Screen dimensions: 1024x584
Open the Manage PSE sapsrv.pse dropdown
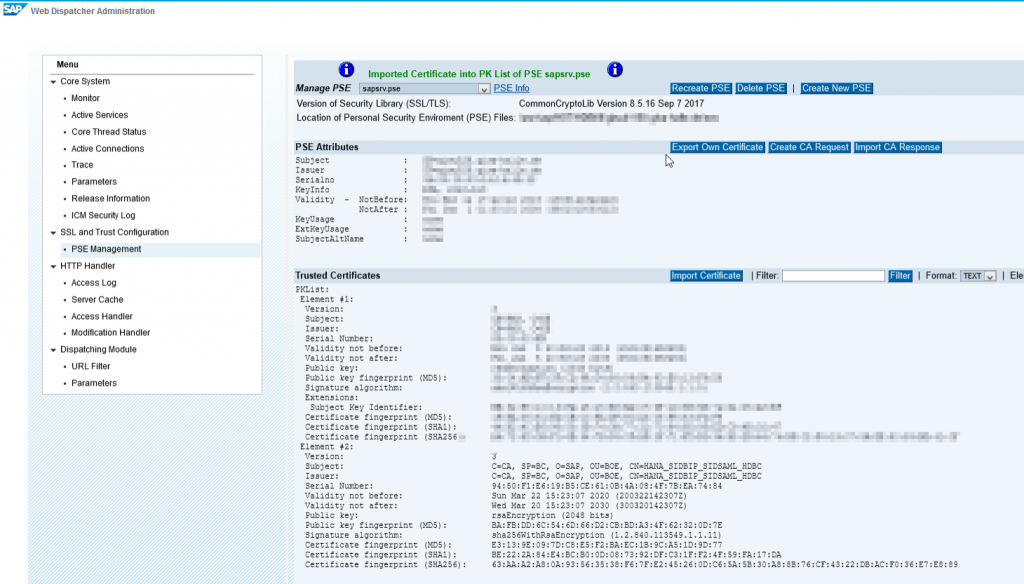[424, 88]
